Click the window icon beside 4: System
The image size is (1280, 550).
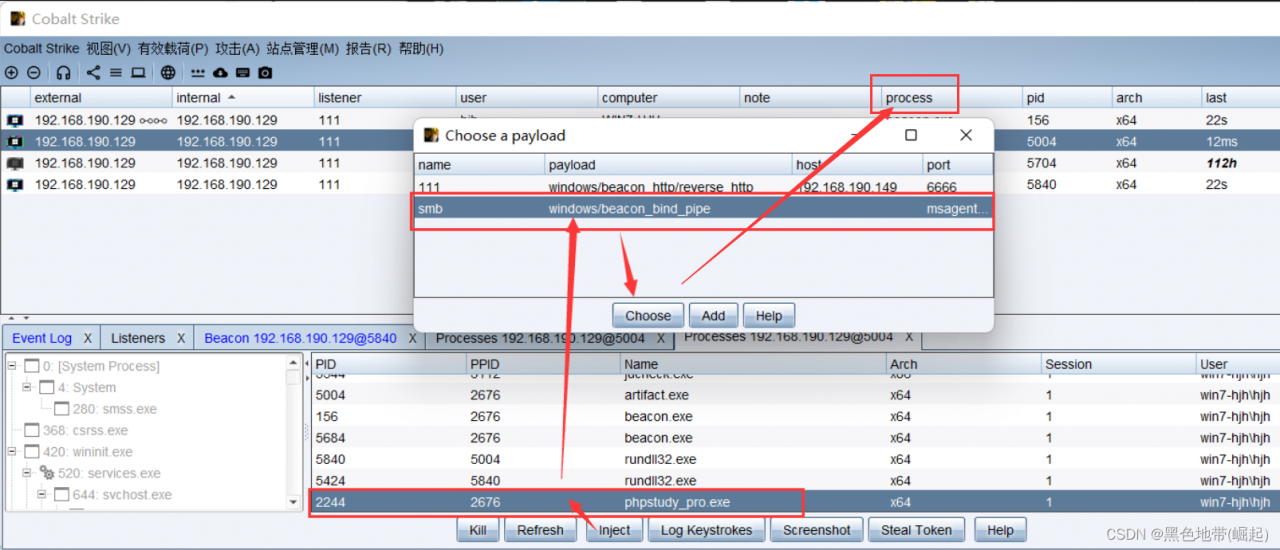pos(47,388)
